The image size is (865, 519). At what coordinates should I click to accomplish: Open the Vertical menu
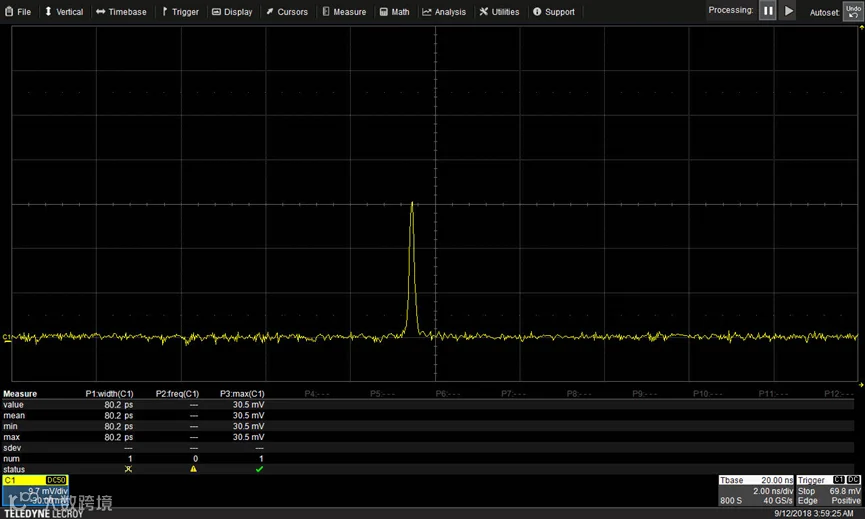(64, 12)
